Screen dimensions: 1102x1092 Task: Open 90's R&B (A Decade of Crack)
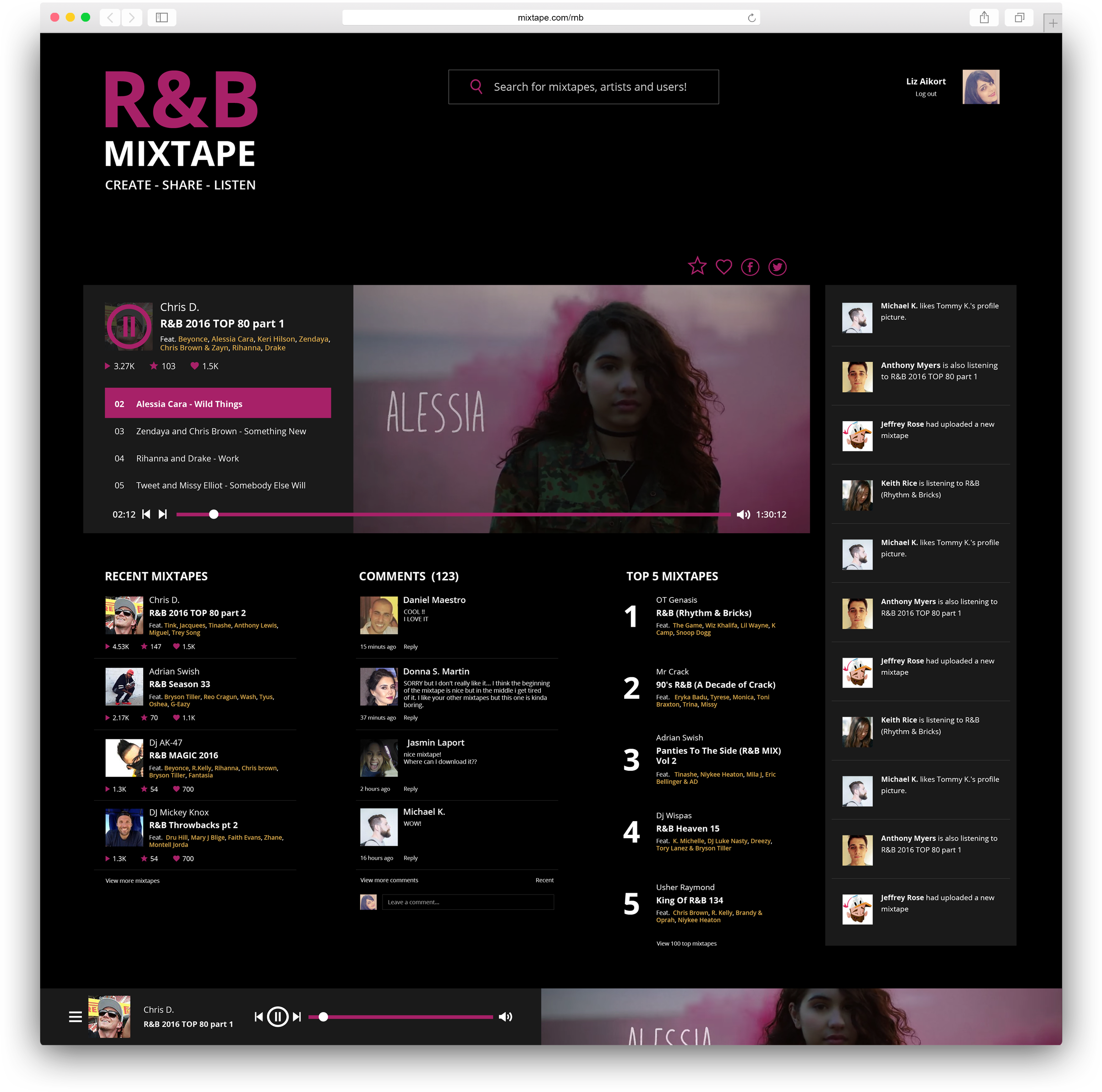click(x=716, y=685)
